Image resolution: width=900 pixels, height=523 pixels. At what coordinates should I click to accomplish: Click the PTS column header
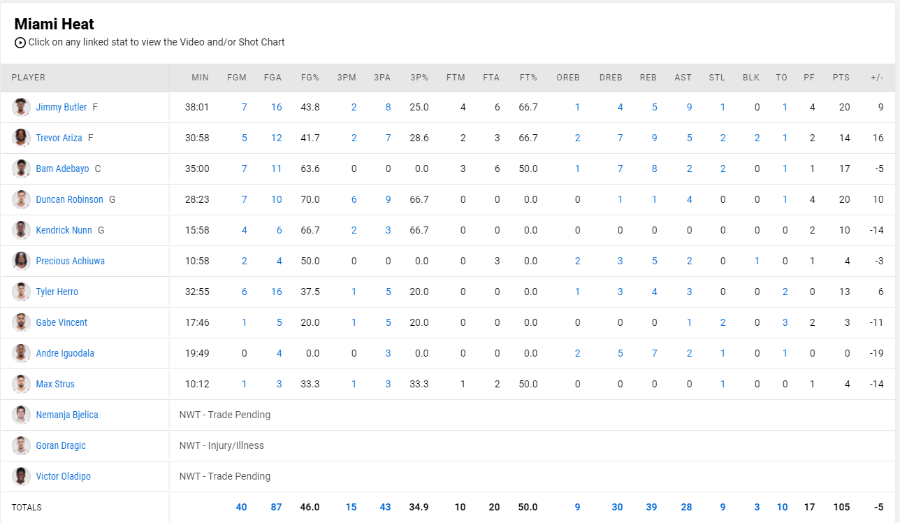click(x=841, y=77)
